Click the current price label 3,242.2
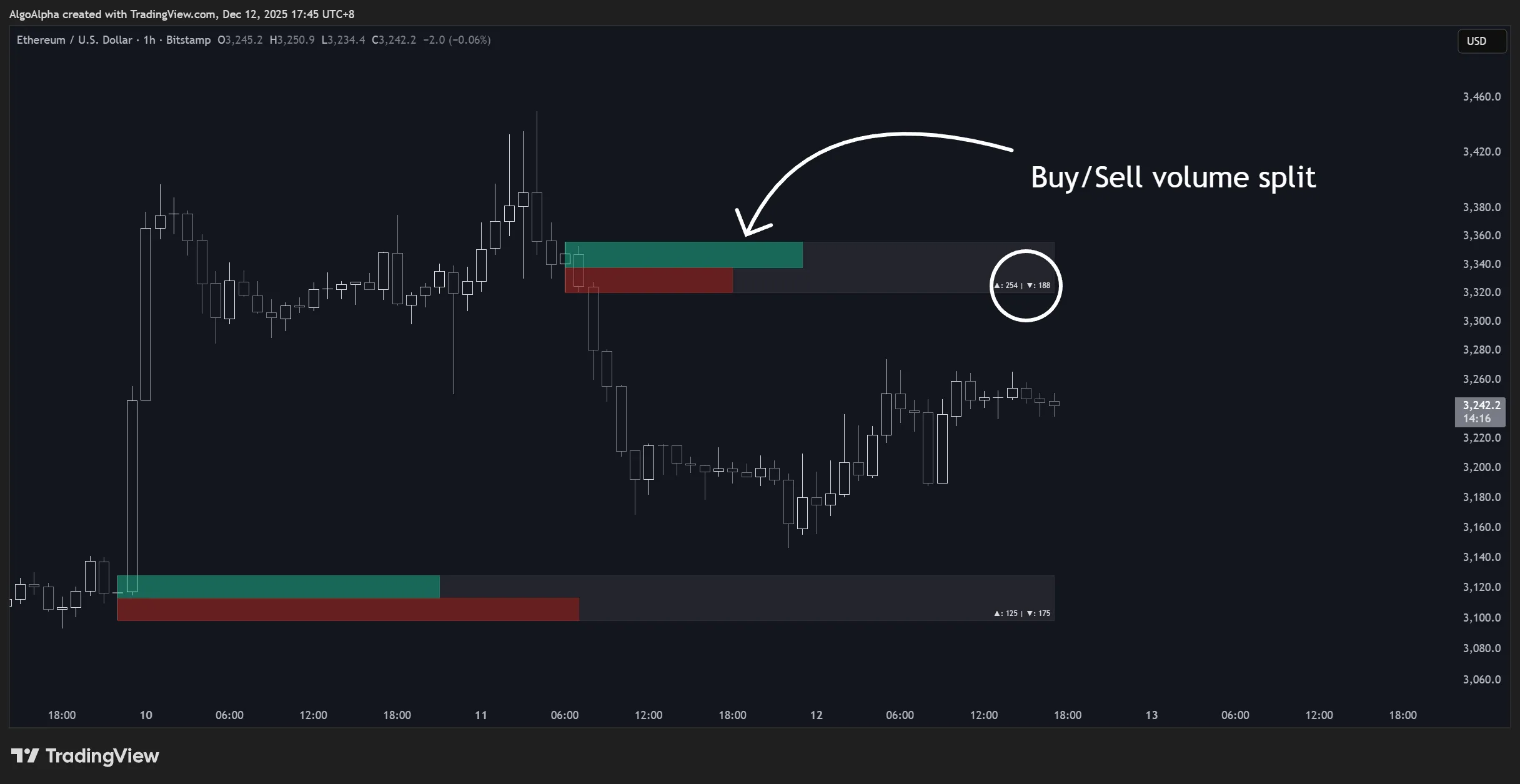The image size is (1520, 784). [1481, 405]
